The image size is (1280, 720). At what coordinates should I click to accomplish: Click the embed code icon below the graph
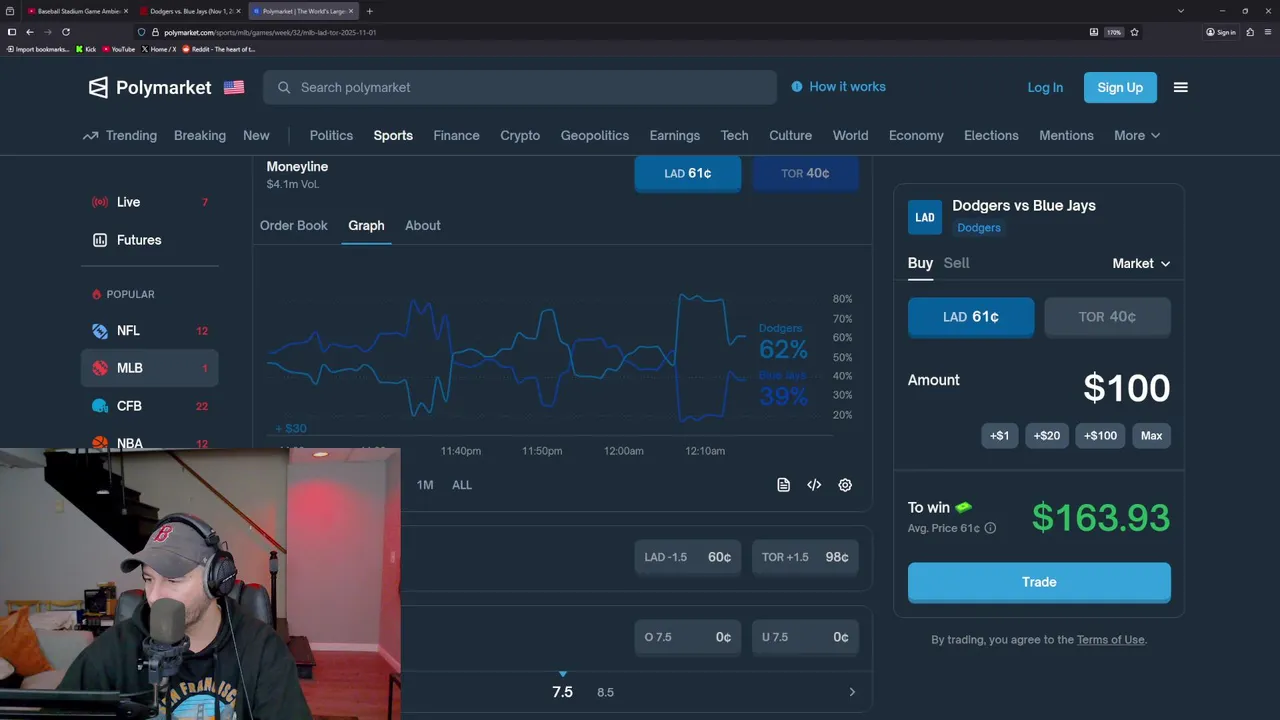tap(814, 485)
